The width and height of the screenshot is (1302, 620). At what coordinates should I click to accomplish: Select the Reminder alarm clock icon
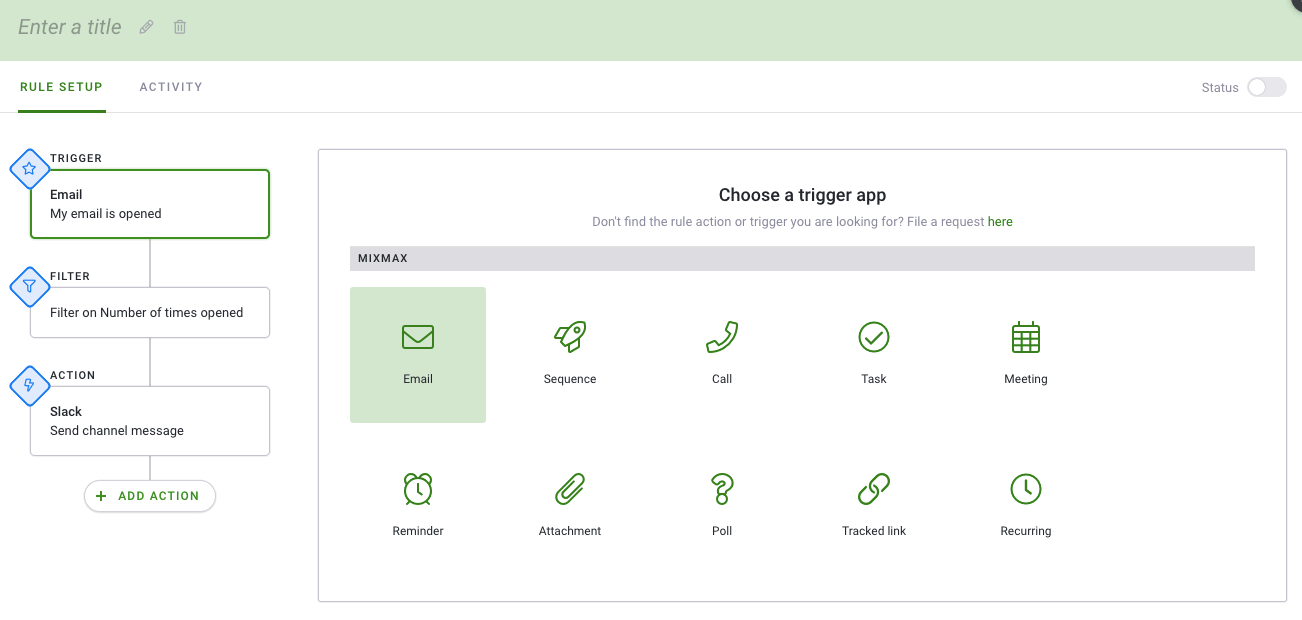[x=418, y=489]
